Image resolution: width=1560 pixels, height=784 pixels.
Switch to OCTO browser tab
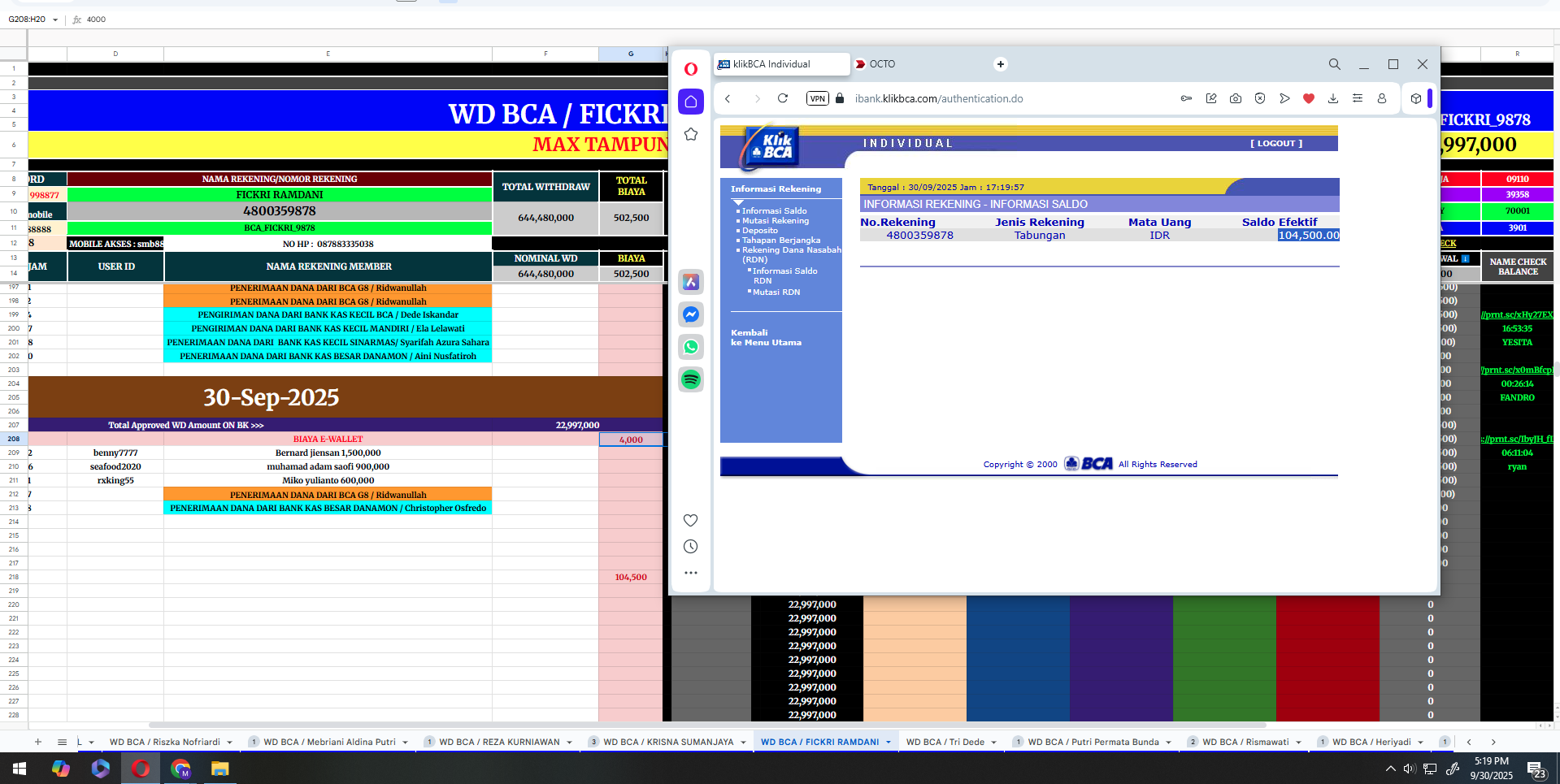[882, 64]
